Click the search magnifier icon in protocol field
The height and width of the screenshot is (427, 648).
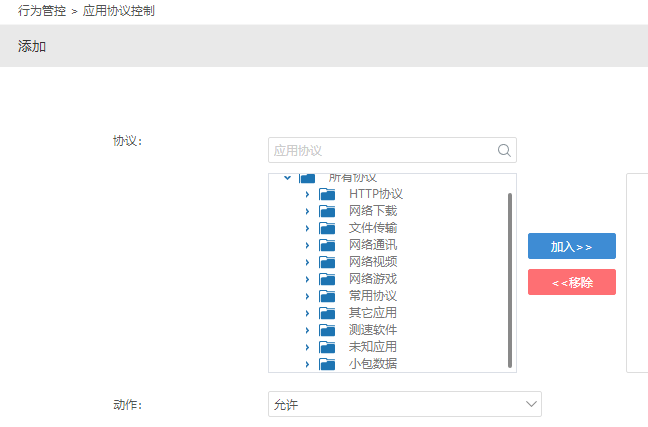tap(504, 150)
